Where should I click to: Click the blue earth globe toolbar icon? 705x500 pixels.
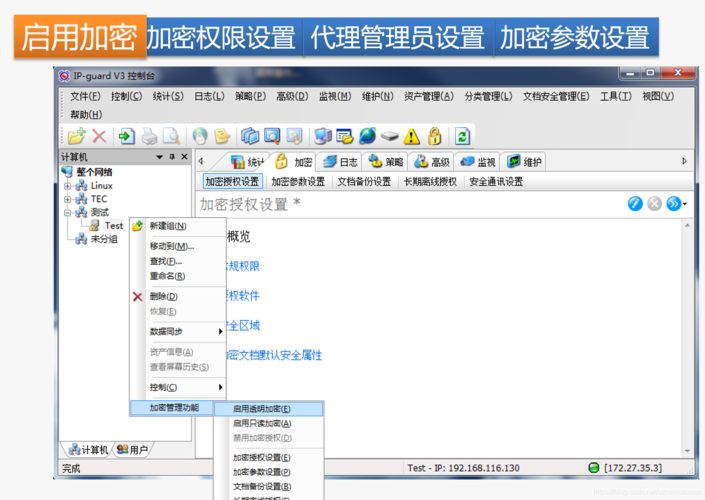(367, 136)
